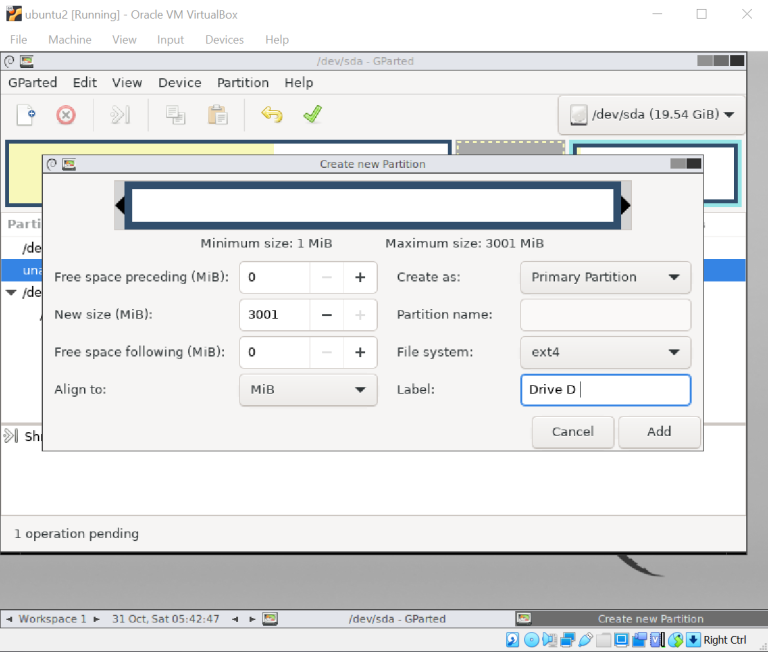Decrease new size with minus button
The height and width of the screenshot is (652, 768).
(326, 315)
